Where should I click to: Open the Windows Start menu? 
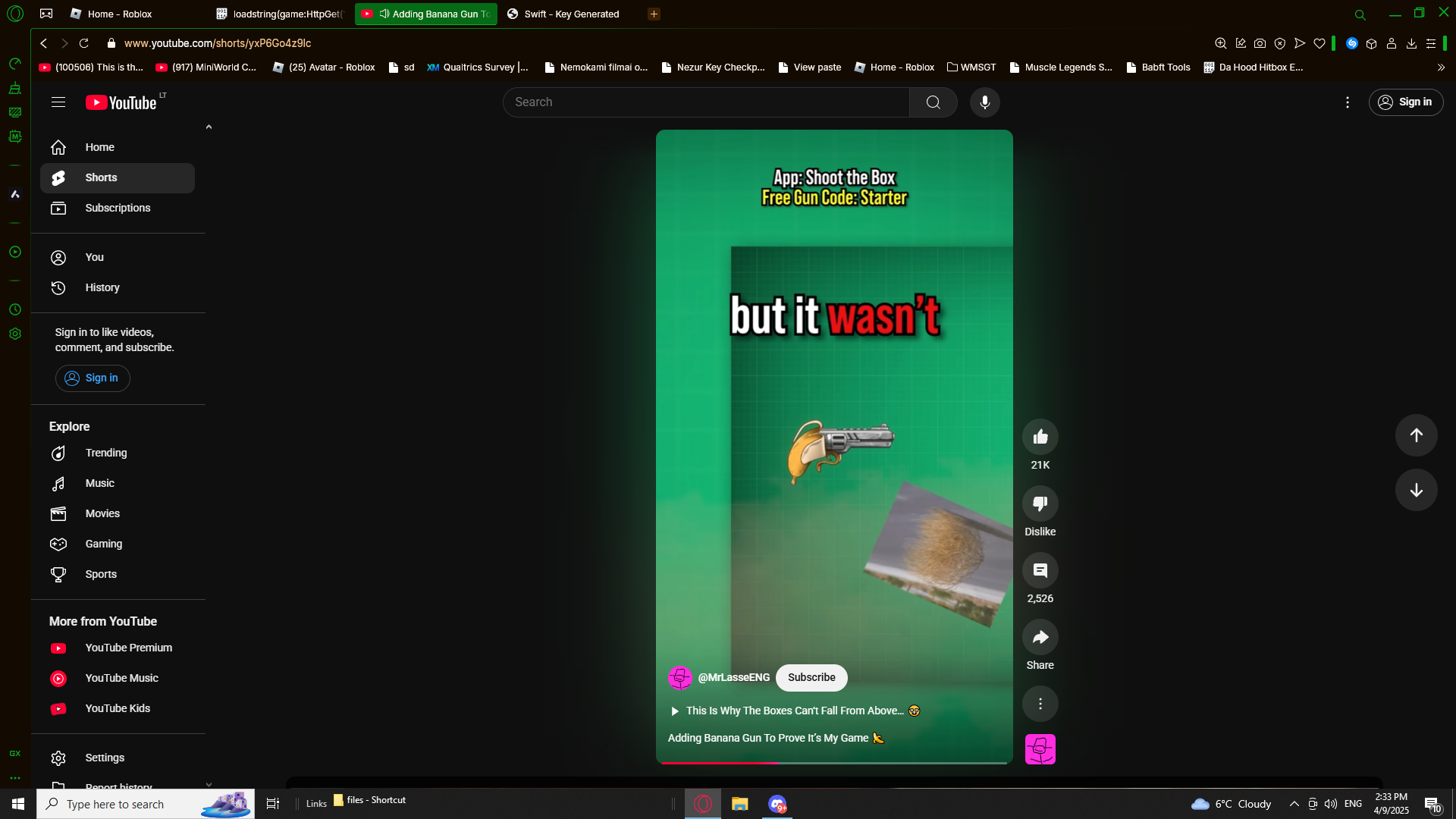(18, 804)
